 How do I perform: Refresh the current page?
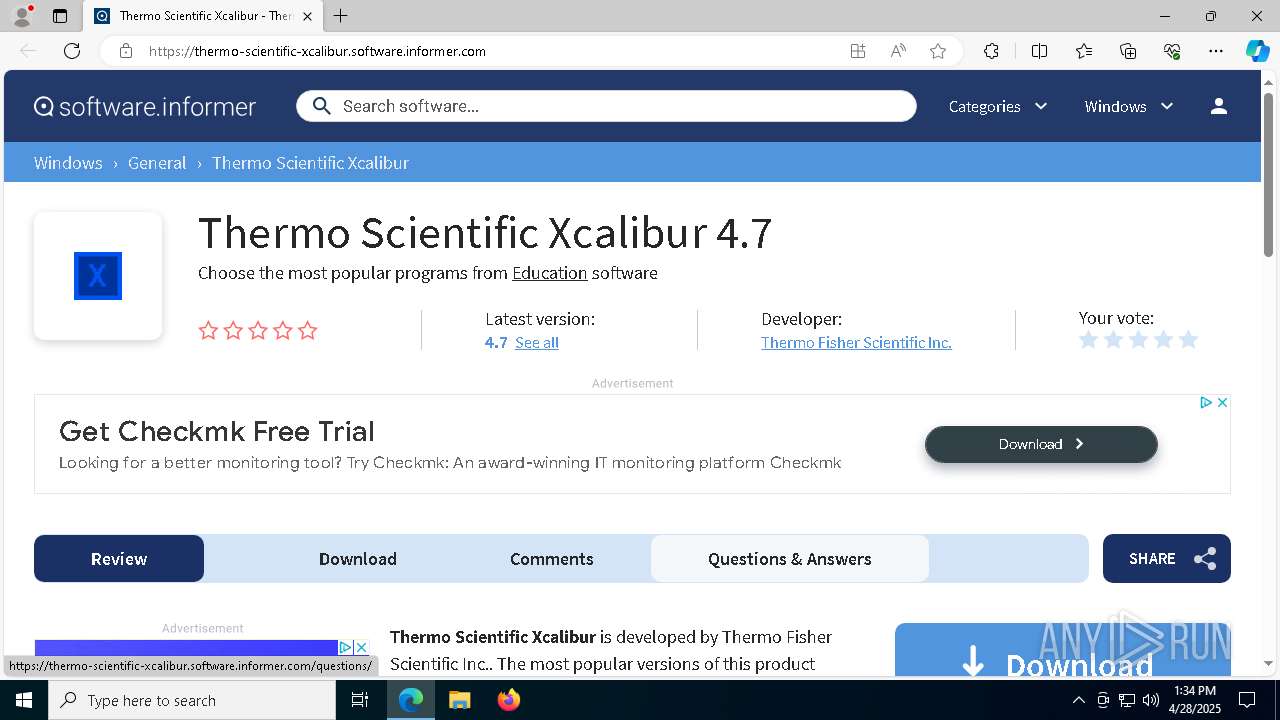[72, 51]
